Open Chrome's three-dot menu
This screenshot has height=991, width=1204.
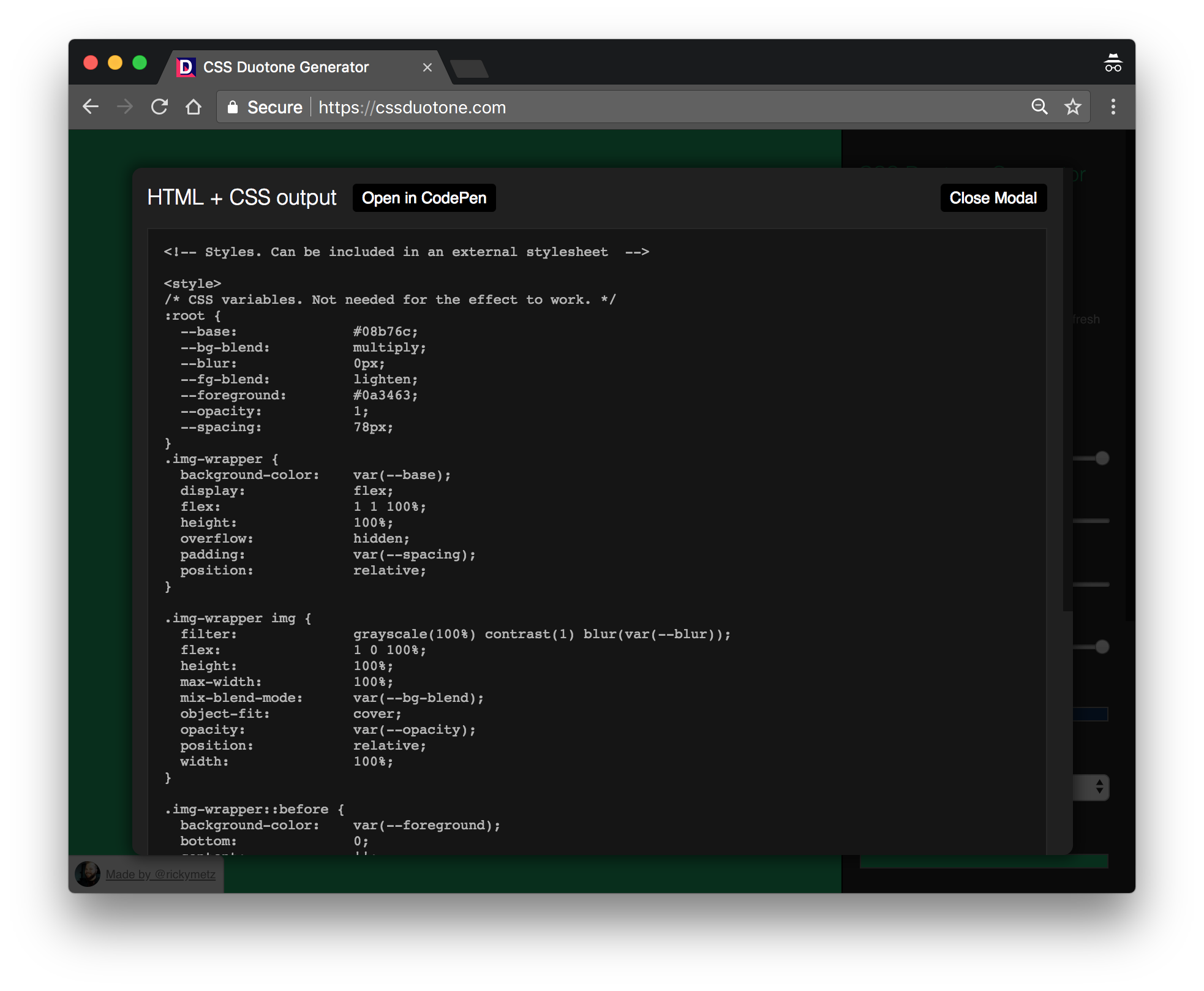1113,107
